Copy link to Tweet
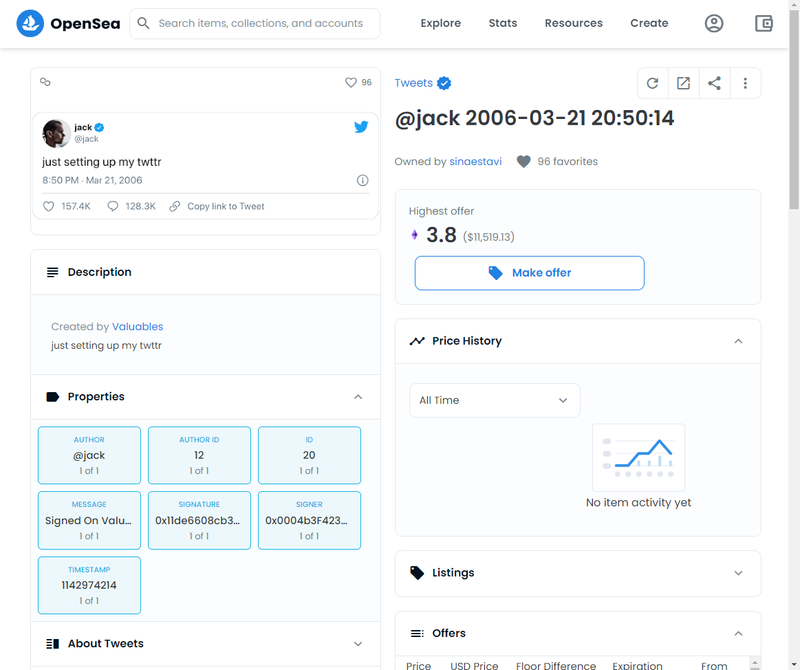This screenshot has height=670, width=800. (x=226, y=206)
